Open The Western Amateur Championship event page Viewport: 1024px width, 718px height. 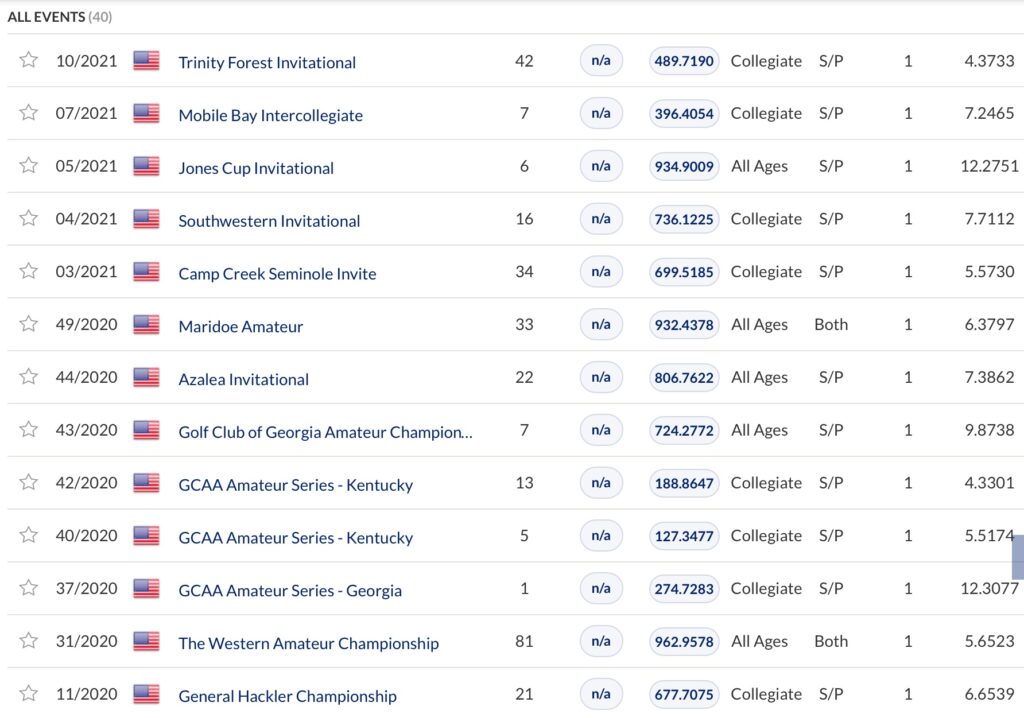click(x=308, y=643)
